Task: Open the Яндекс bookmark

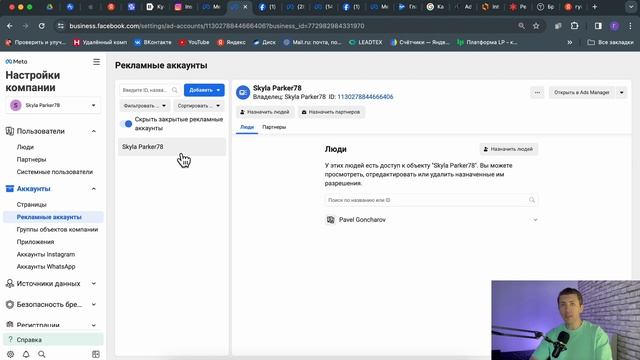Action: [x=231, y=42]
